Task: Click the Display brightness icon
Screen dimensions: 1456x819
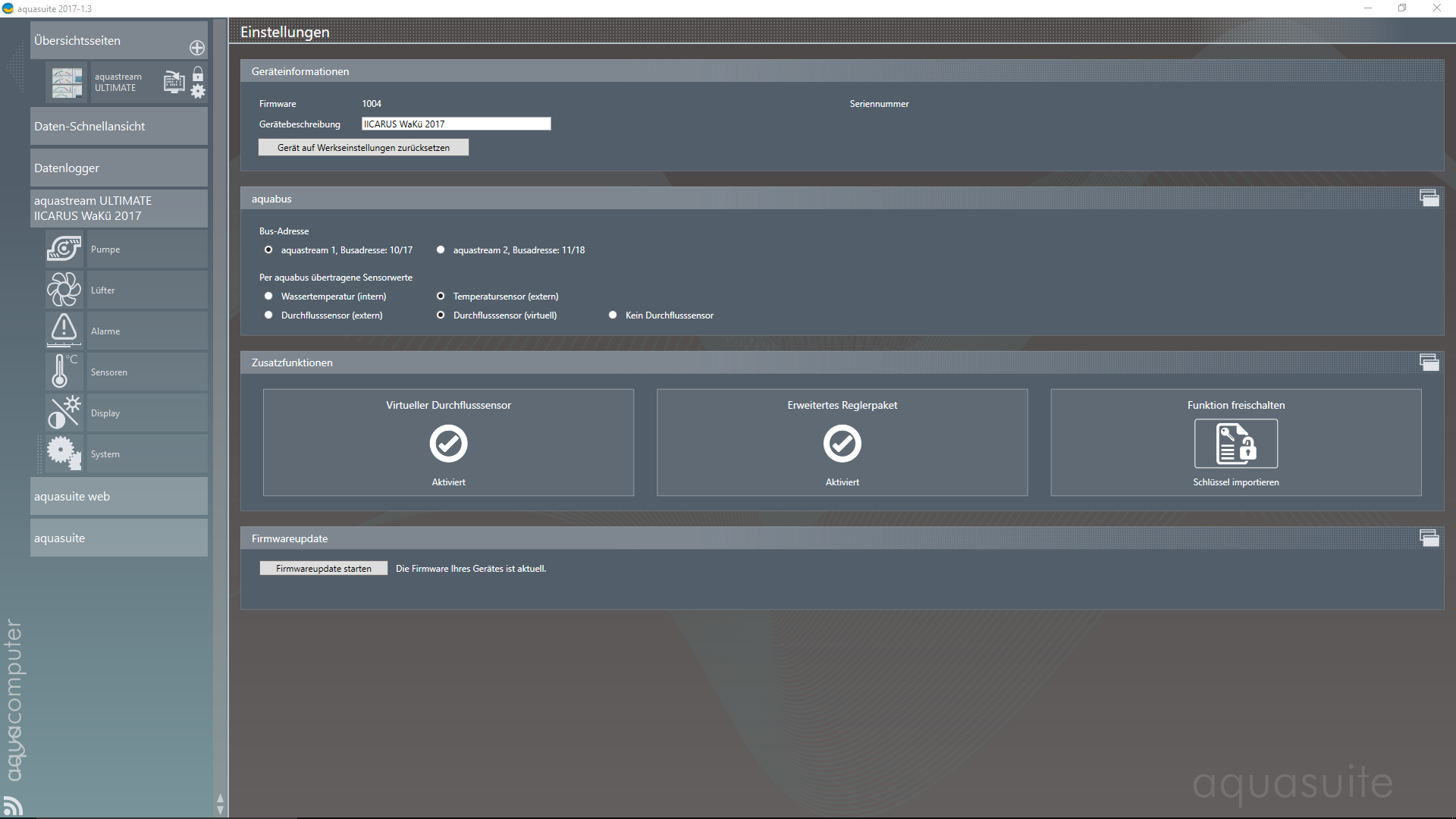Action: (x=64, y=413)
